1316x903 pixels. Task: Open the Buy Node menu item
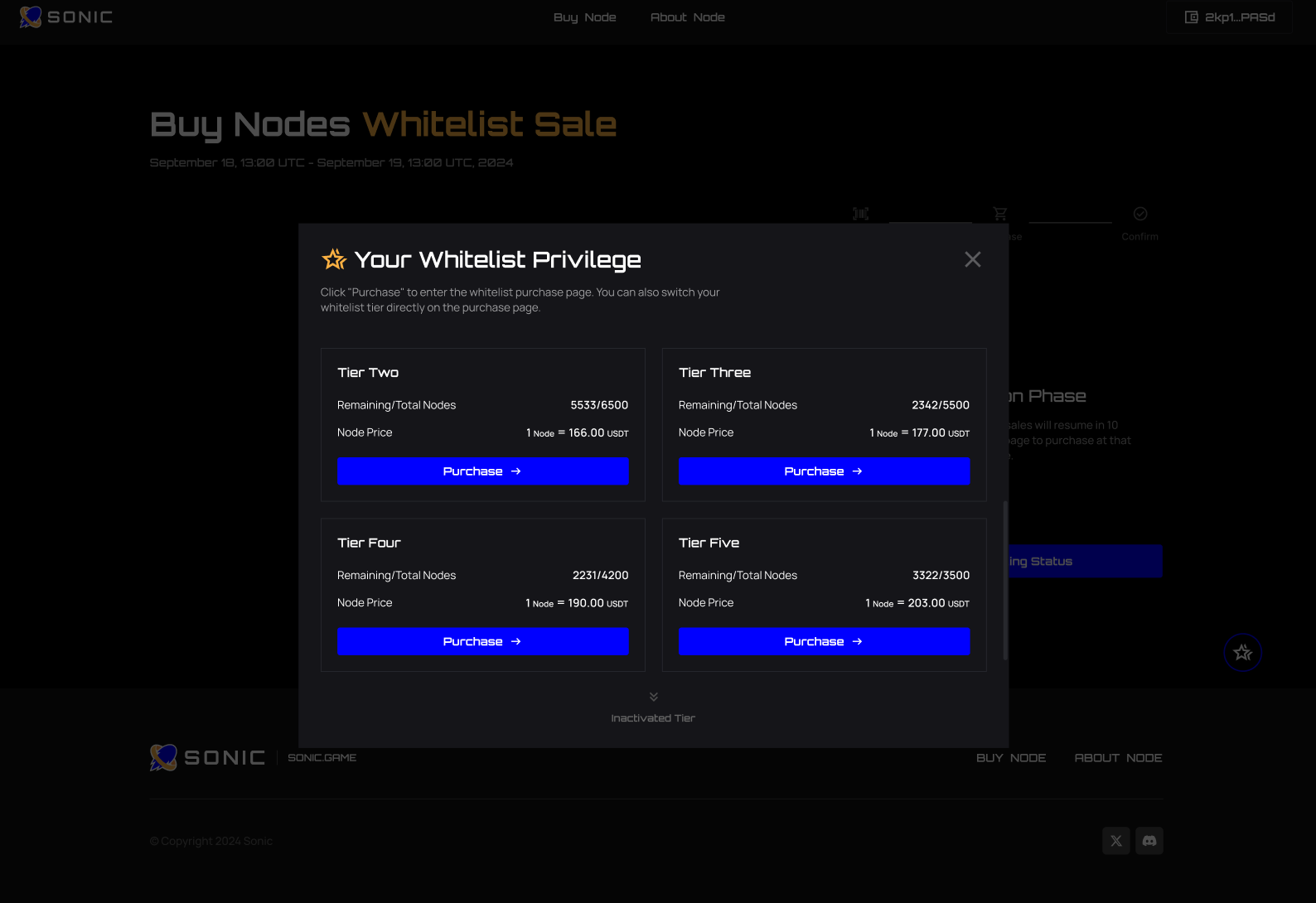click(x=584, y=17)
